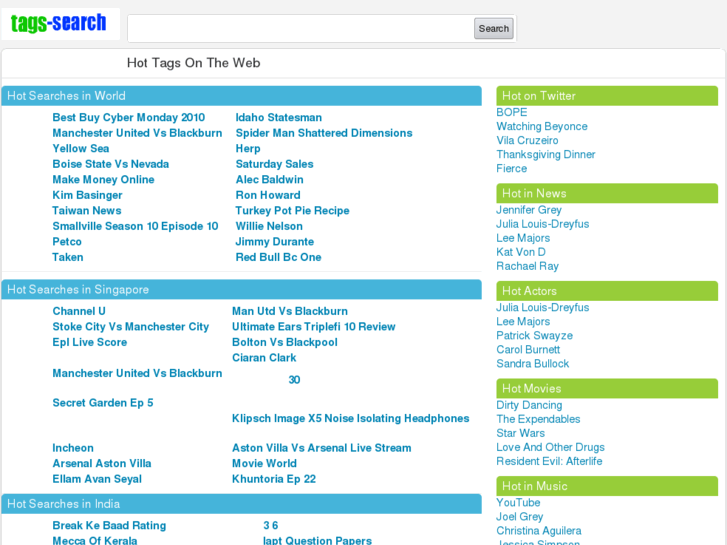Image resolution: width=727 pixels, height=545 pixels.
Task: Click the tags-search logo
Action: 59,23
